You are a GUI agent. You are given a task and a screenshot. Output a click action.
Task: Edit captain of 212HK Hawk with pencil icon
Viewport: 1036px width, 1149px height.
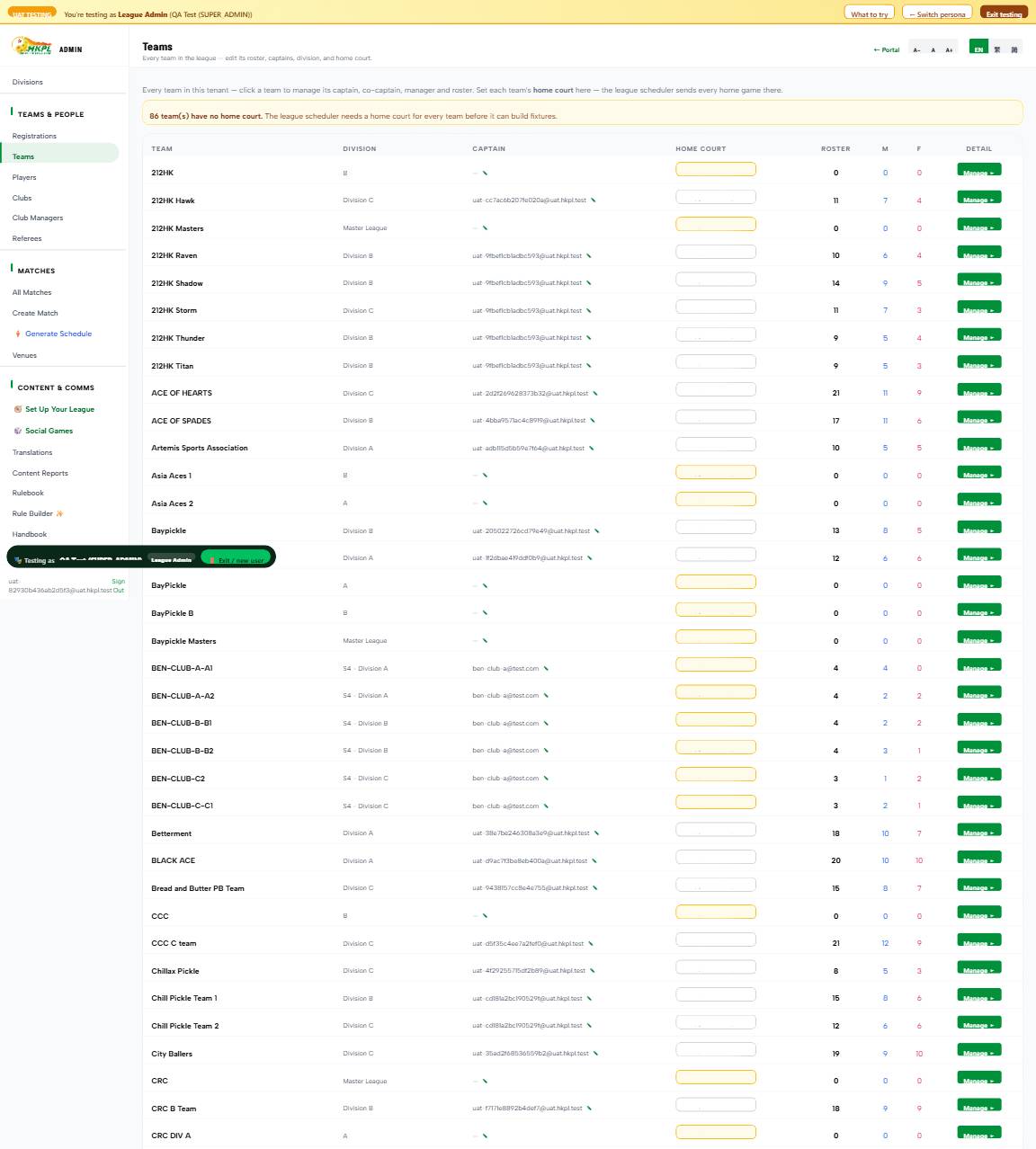coord(594,200)
